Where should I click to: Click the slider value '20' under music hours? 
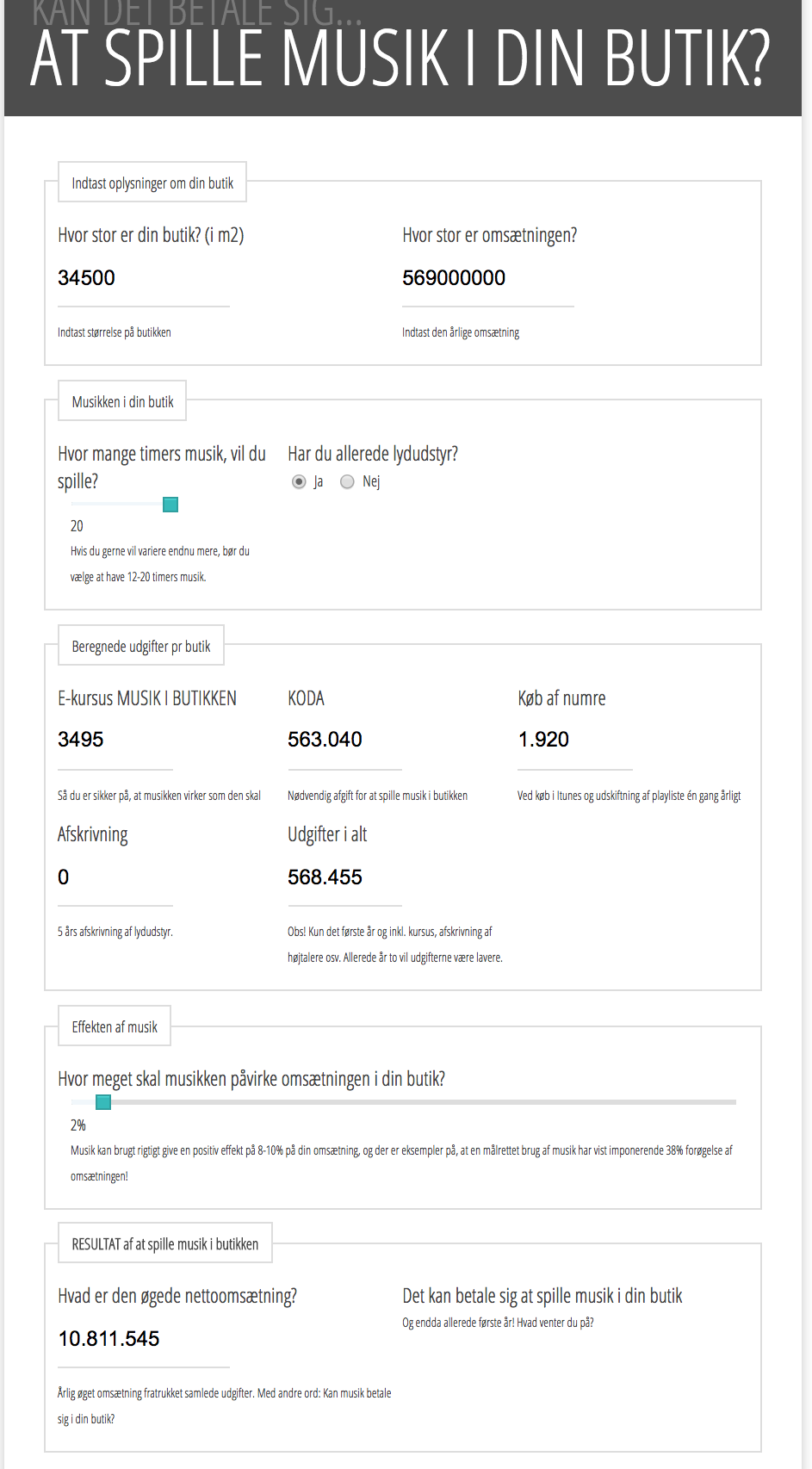pyautogui.click(x=77, y=526)
